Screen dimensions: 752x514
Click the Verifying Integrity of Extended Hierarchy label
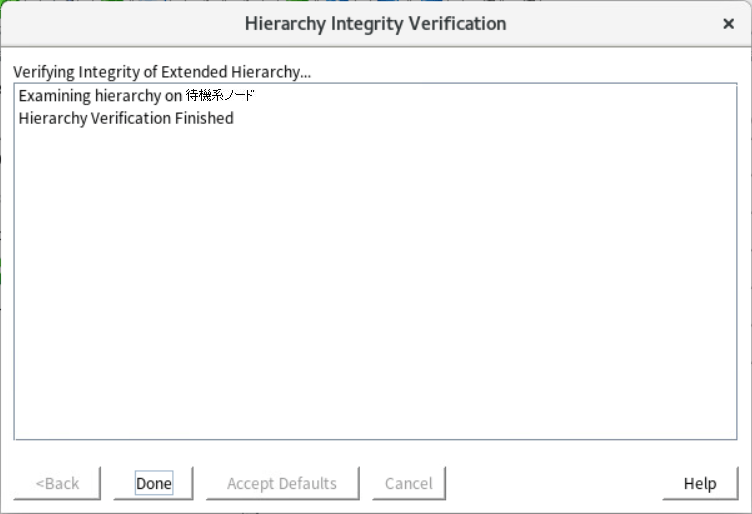pos(162,72)
